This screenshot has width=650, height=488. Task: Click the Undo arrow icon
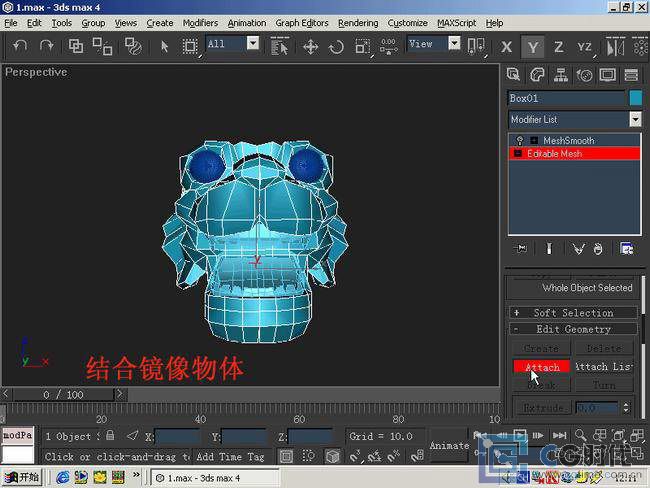20,46
